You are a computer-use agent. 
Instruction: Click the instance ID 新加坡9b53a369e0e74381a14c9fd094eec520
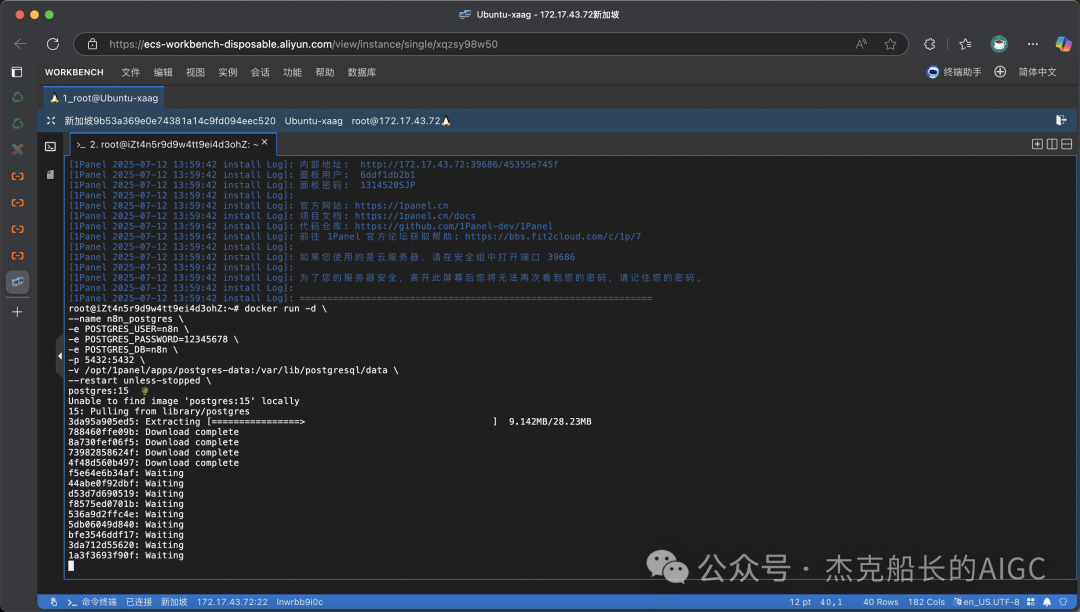pos(170,120)
